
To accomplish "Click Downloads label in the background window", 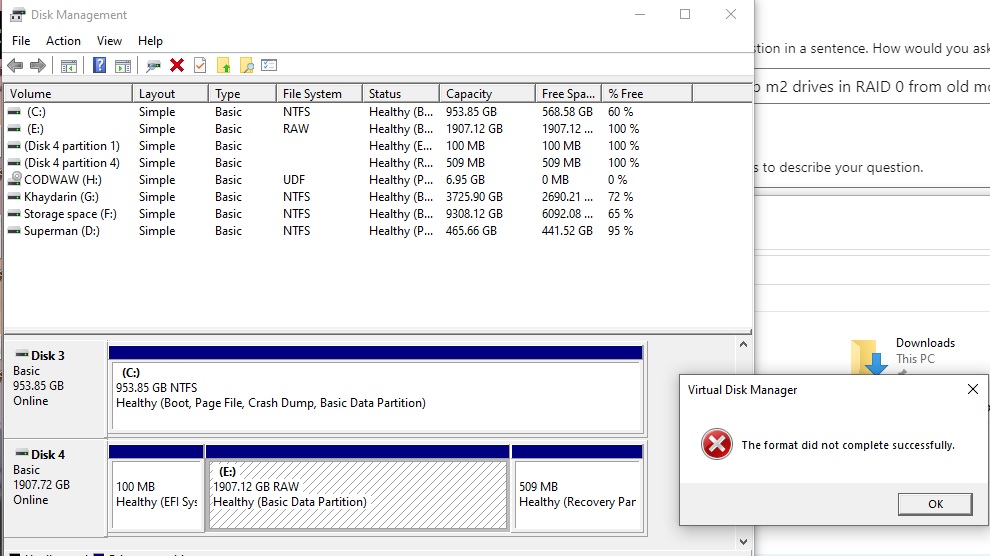I will point(925,343).
